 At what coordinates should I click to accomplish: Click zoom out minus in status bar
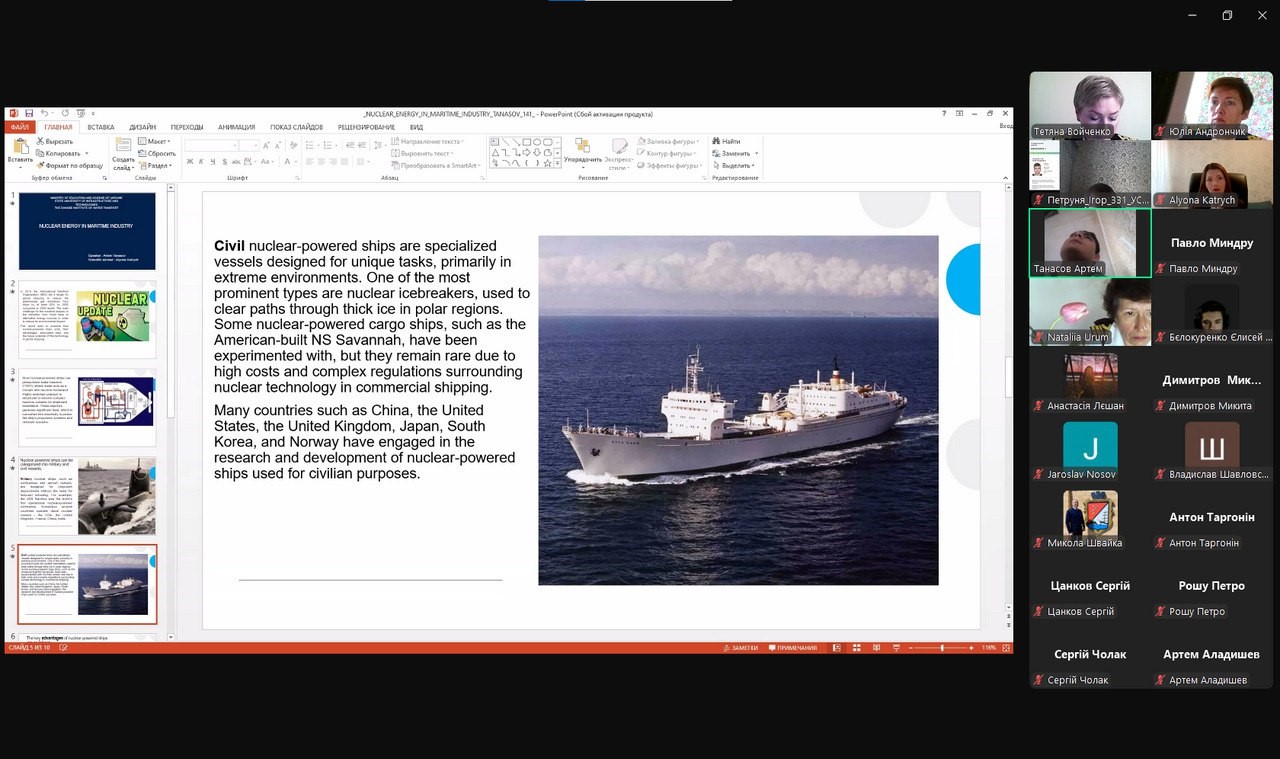coord(909,648)
